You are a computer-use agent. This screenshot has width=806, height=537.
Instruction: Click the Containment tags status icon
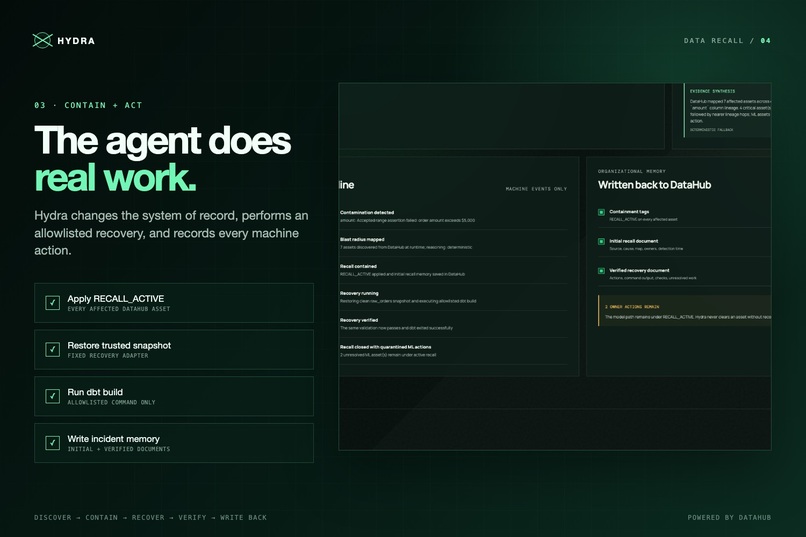601,212
